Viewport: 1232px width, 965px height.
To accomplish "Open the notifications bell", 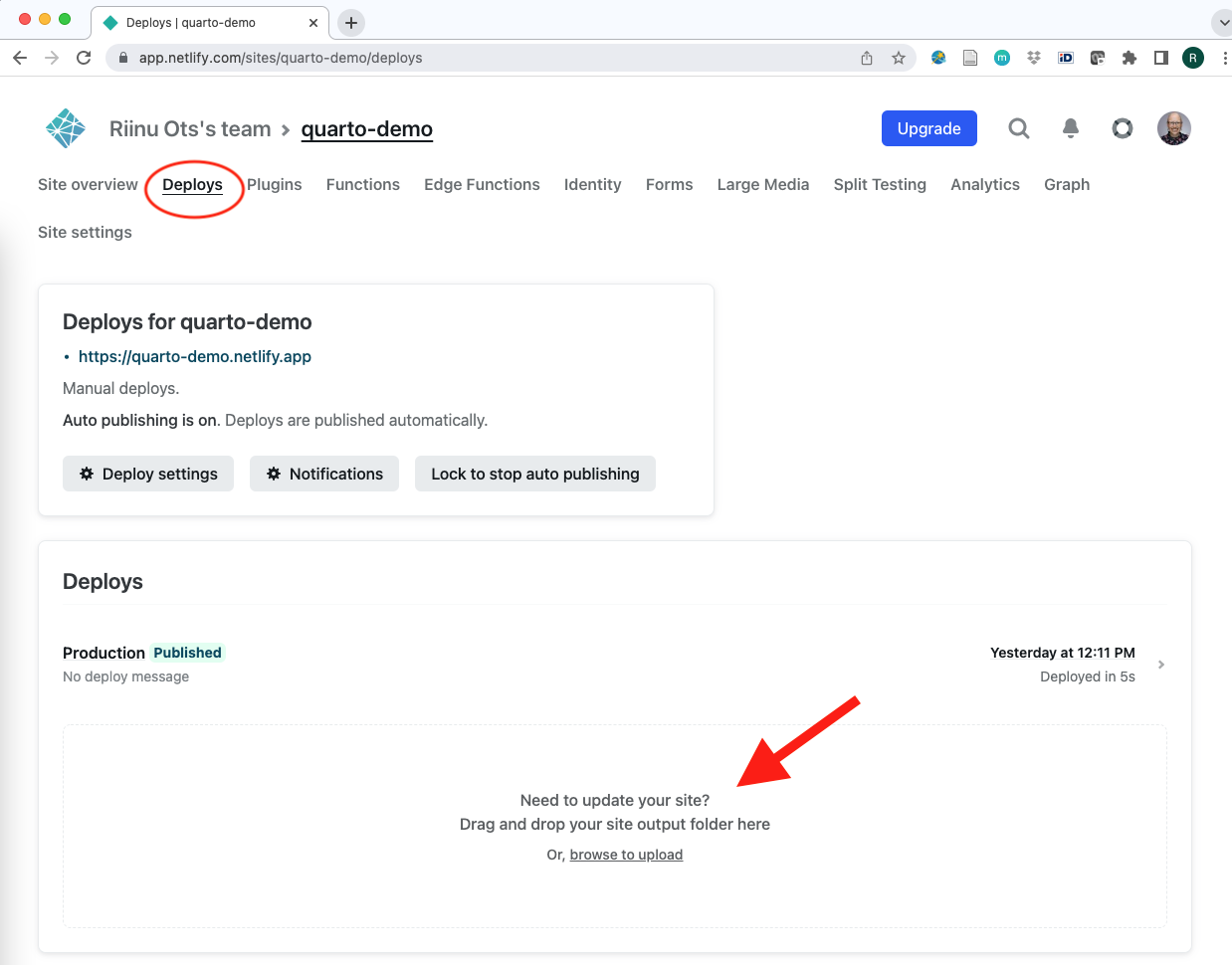I will tap(1071, 128).
